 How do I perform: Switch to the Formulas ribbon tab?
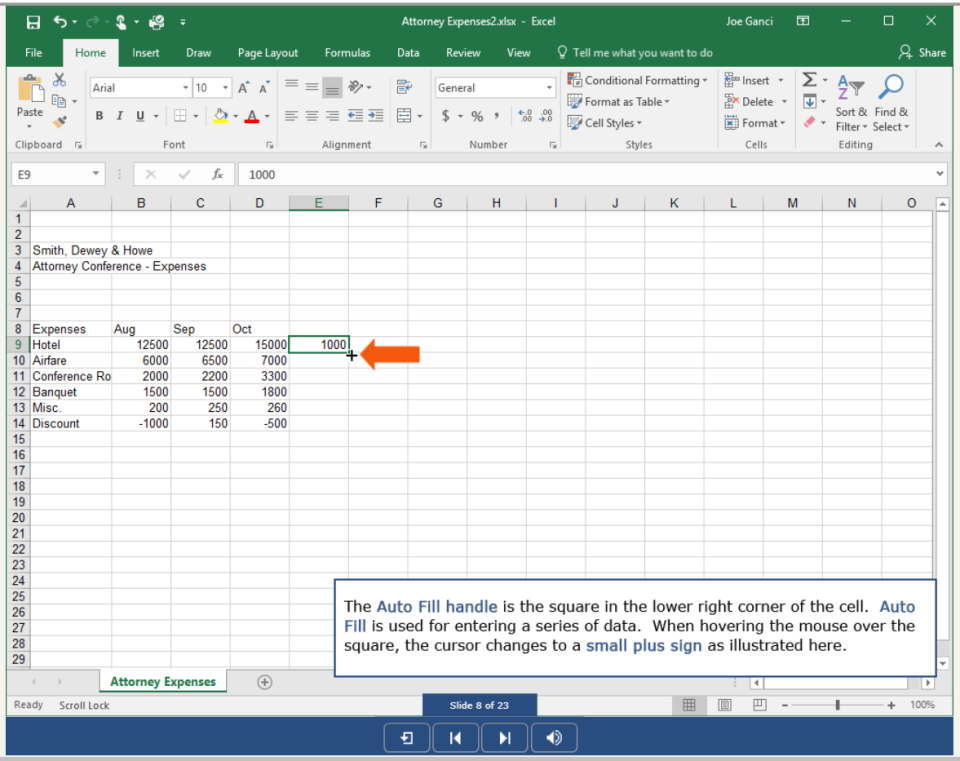pyautogui.click(x=347, y=53)
